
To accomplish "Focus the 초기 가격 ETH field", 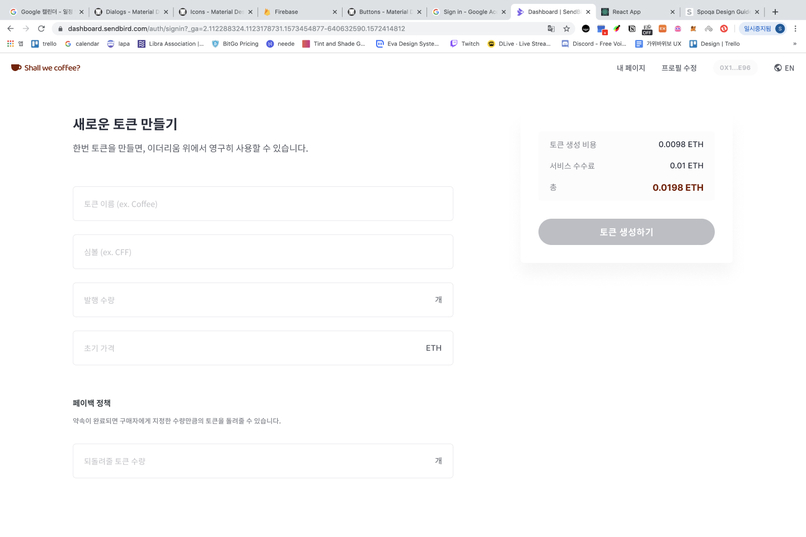I will point(263,348).
